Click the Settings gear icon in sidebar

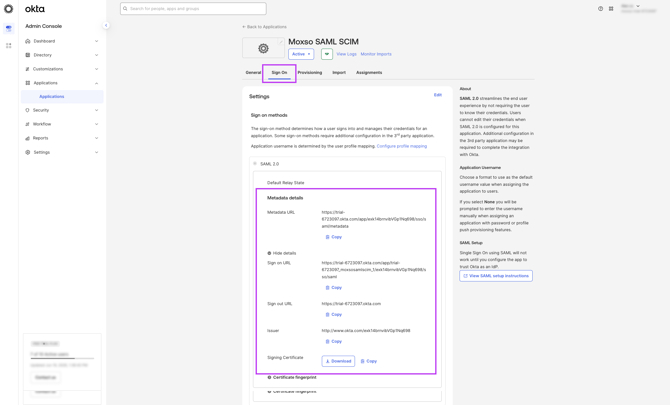click(28, 153)
